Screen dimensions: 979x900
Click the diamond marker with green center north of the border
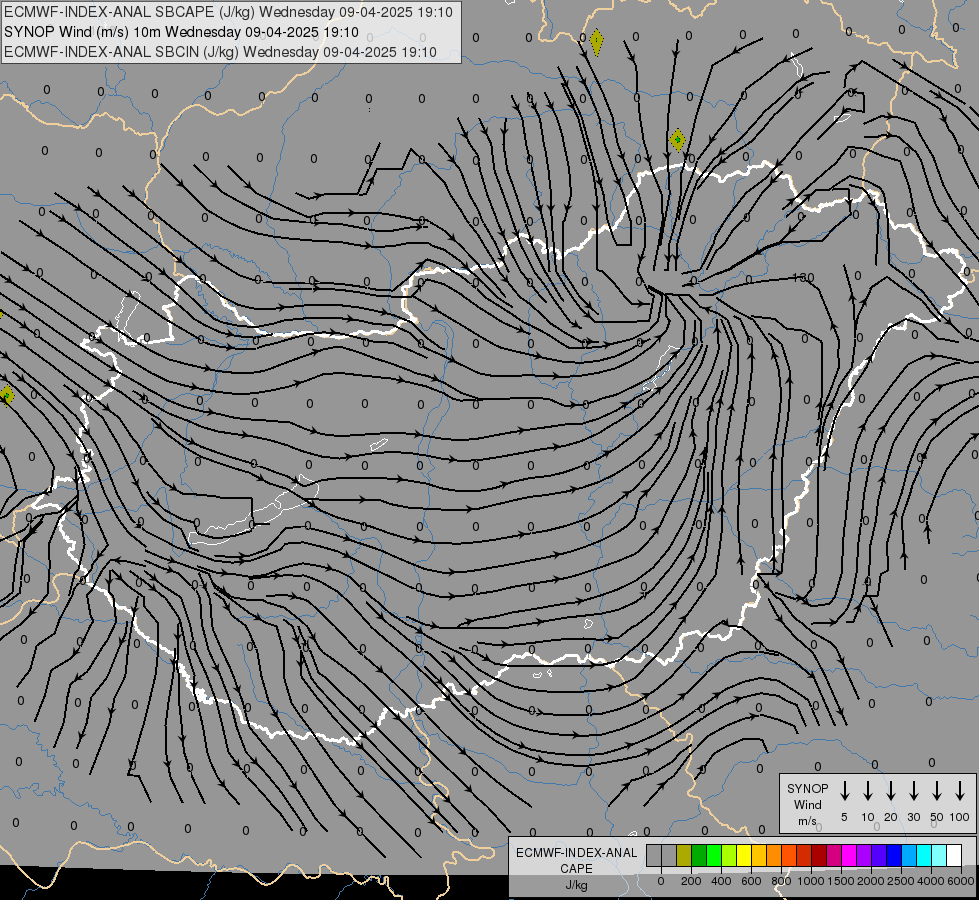click(x=677, y=140)
